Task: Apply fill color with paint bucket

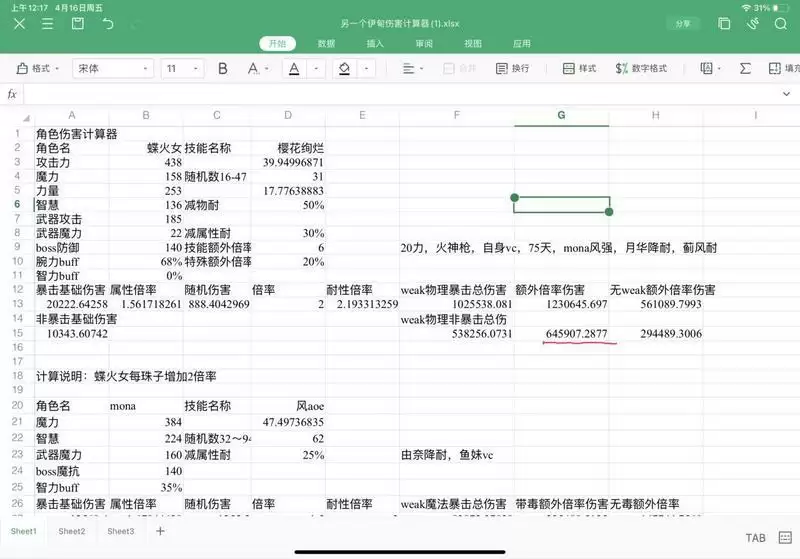Action: coord(344,68)
